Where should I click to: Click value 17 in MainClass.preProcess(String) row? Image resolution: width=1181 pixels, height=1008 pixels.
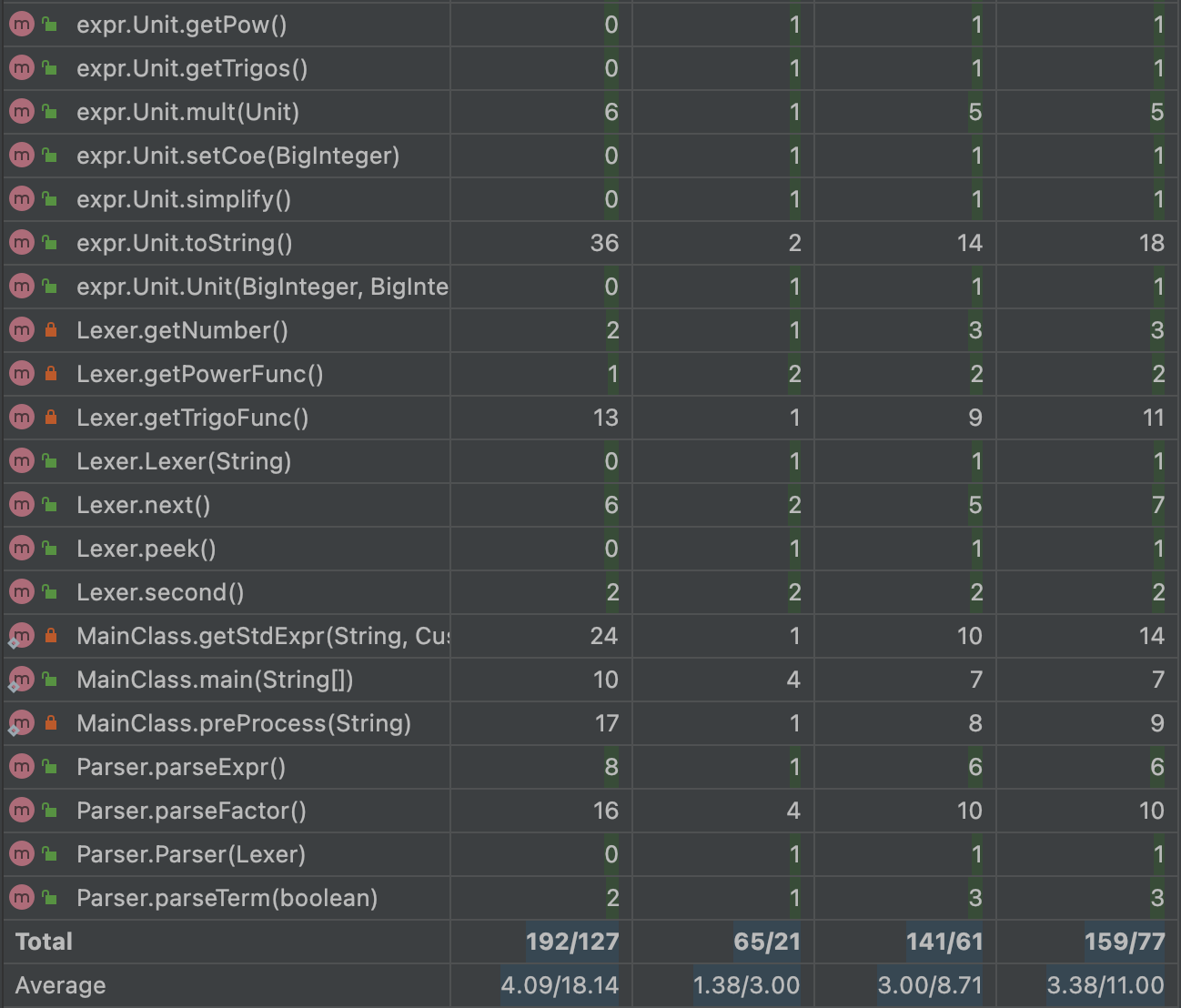click(x=606, y=723)
